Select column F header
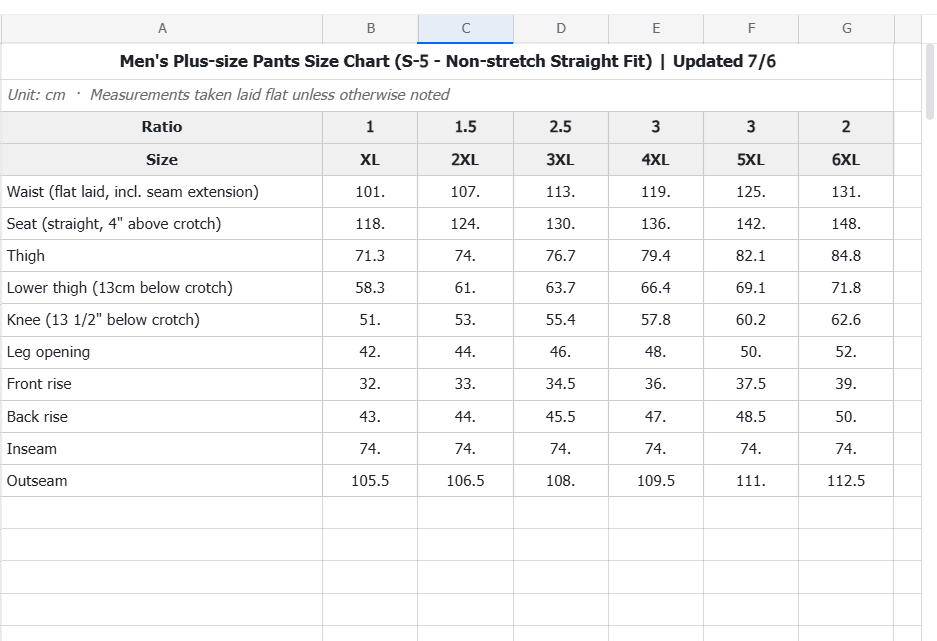Screen dimensions: 937x641 751,28
